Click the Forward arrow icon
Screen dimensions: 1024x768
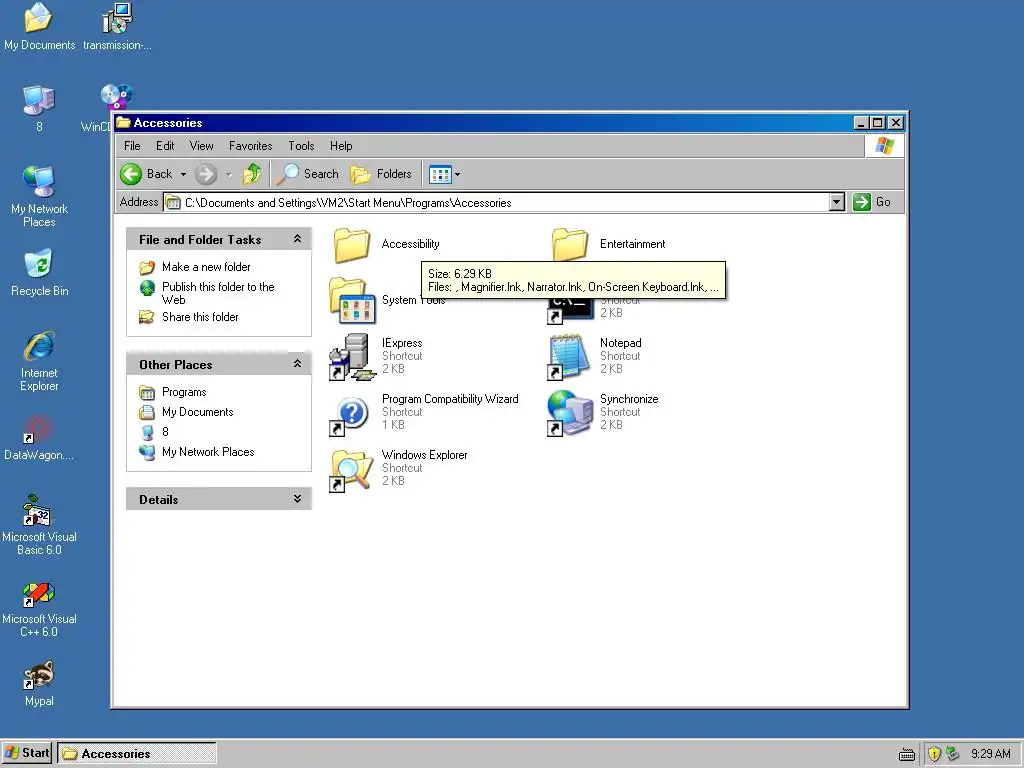coord(206,174)
